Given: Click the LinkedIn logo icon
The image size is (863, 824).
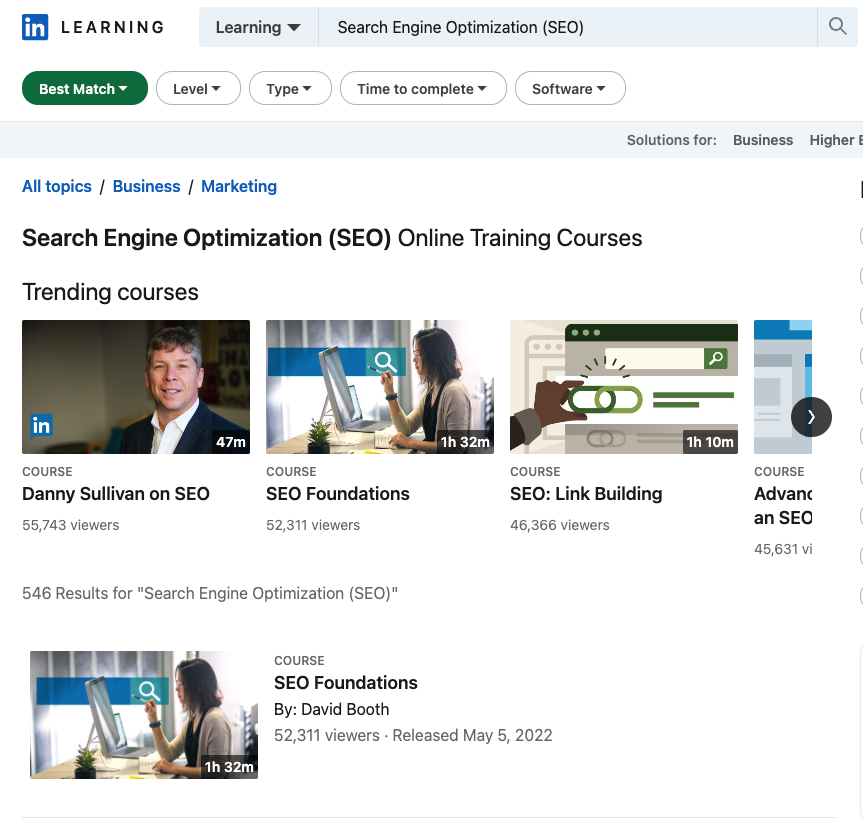Looking at the screenshot, I should tap(35, 27).
